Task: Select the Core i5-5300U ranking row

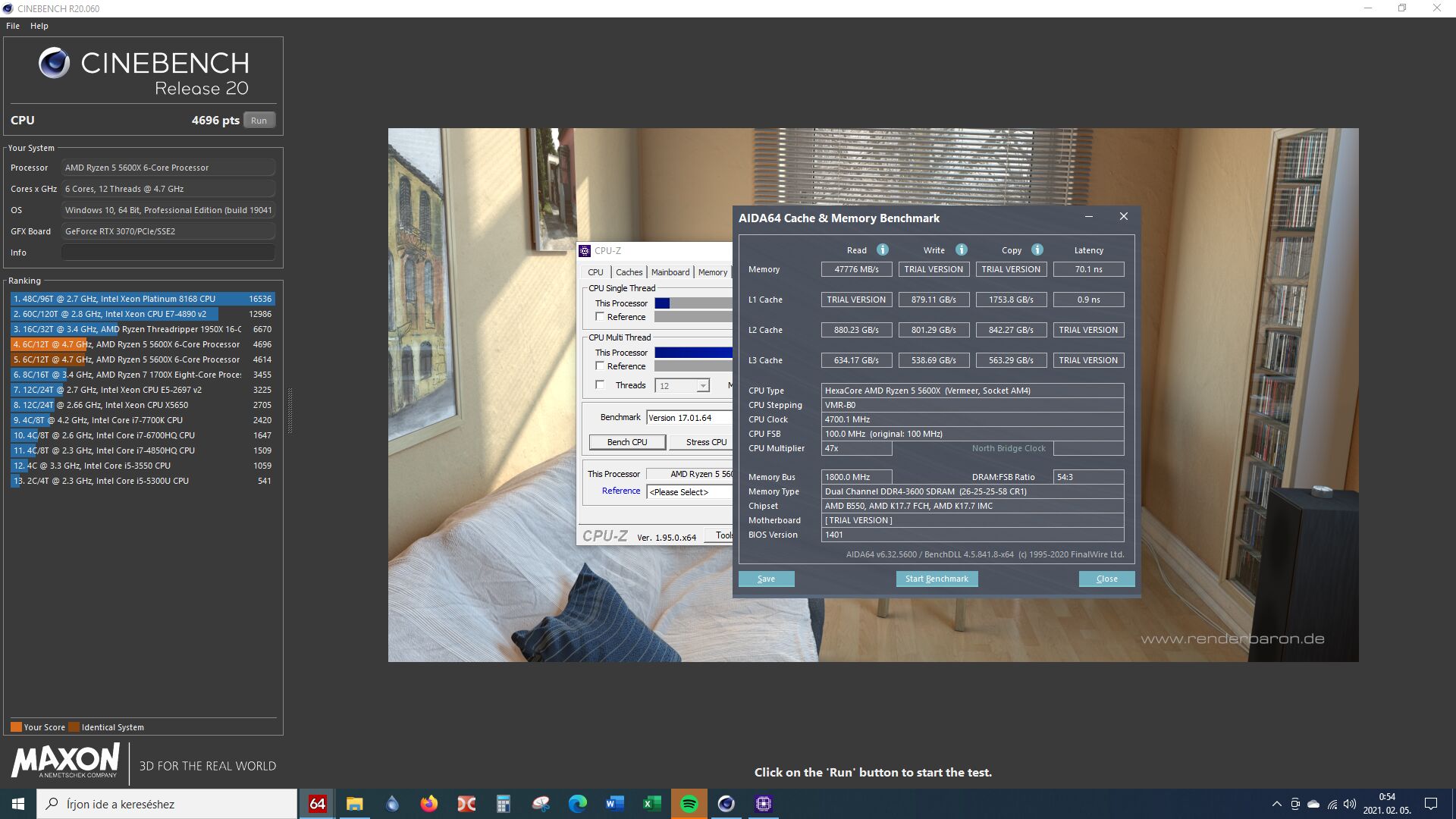Action: (x=143, y=481)
